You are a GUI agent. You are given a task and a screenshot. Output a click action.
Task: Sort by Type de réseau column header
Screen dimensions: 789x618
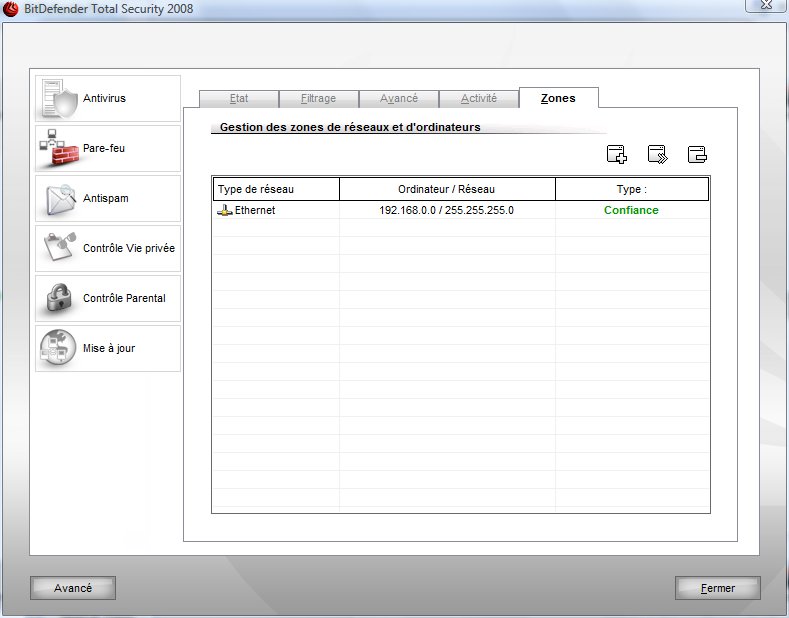pos(276,189)
